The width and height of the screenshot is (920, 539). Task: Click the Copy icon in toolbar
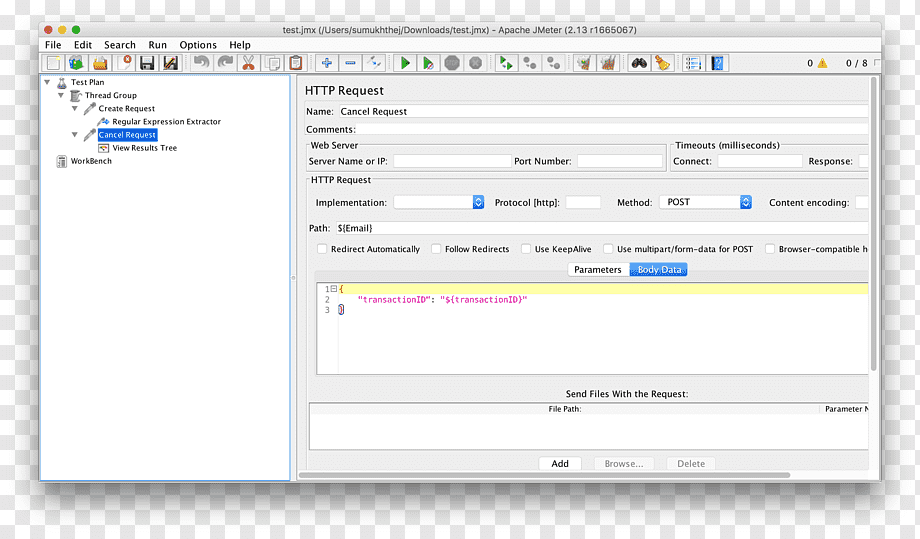pyautogui.click(x=272, y=63)
